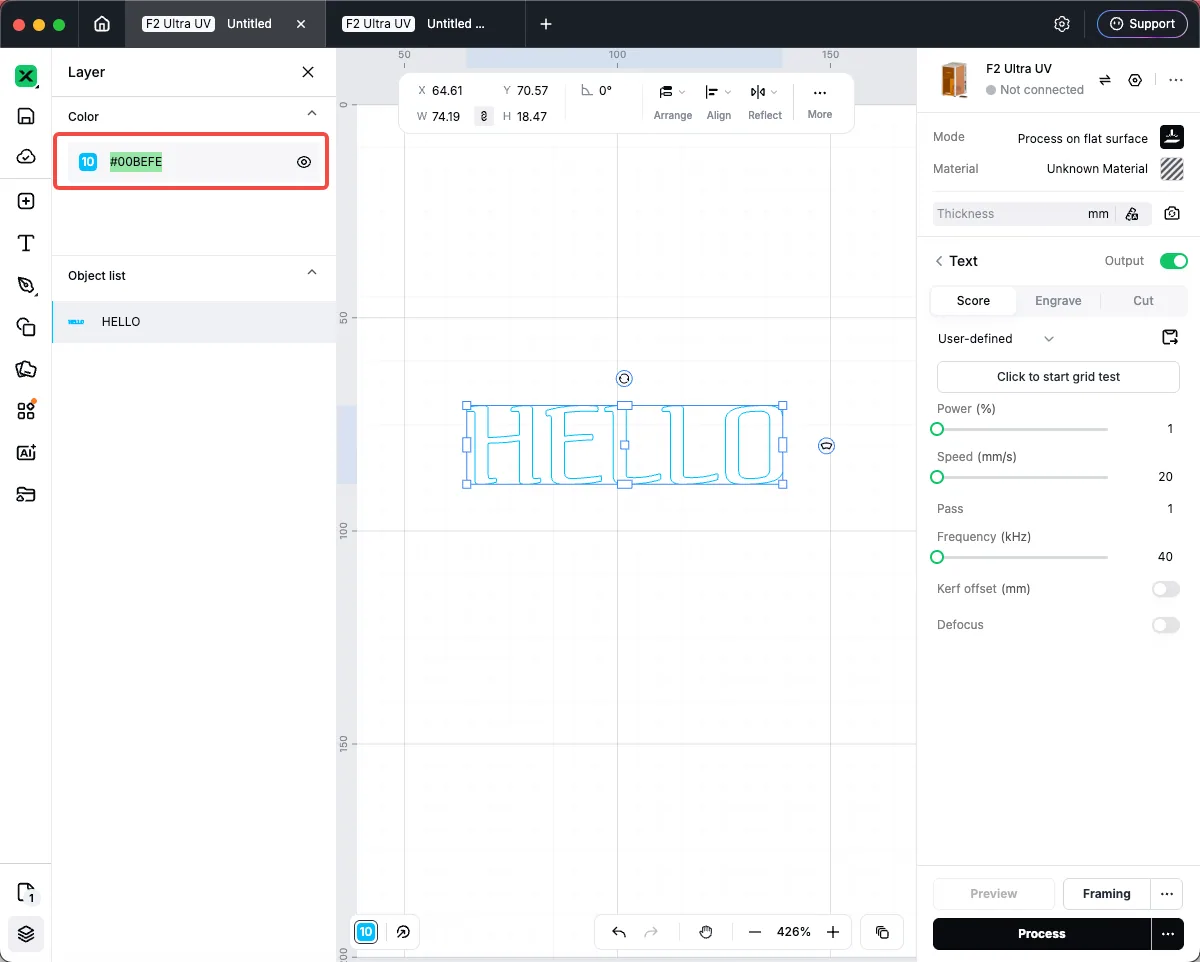Image resolution: width=1200 pixels, height=962 pixels.
Task: Hide the #00BEFE color layer with eye icon
Action: (304, 162)
